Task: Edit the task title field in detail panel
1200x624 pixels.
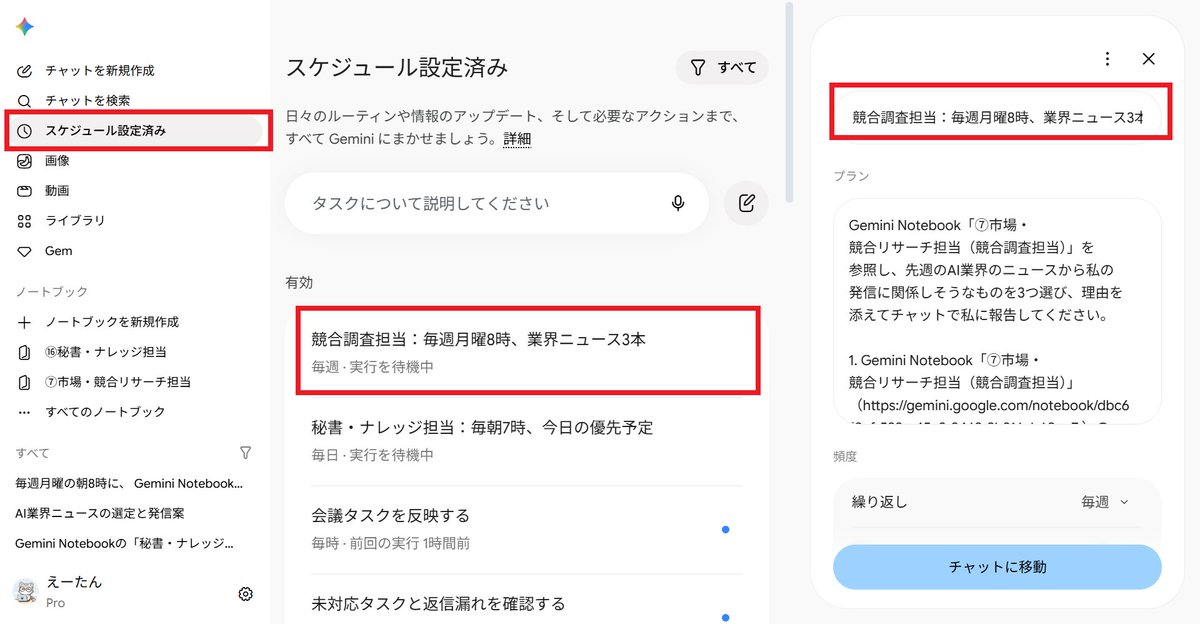Action: pos(997,117)
